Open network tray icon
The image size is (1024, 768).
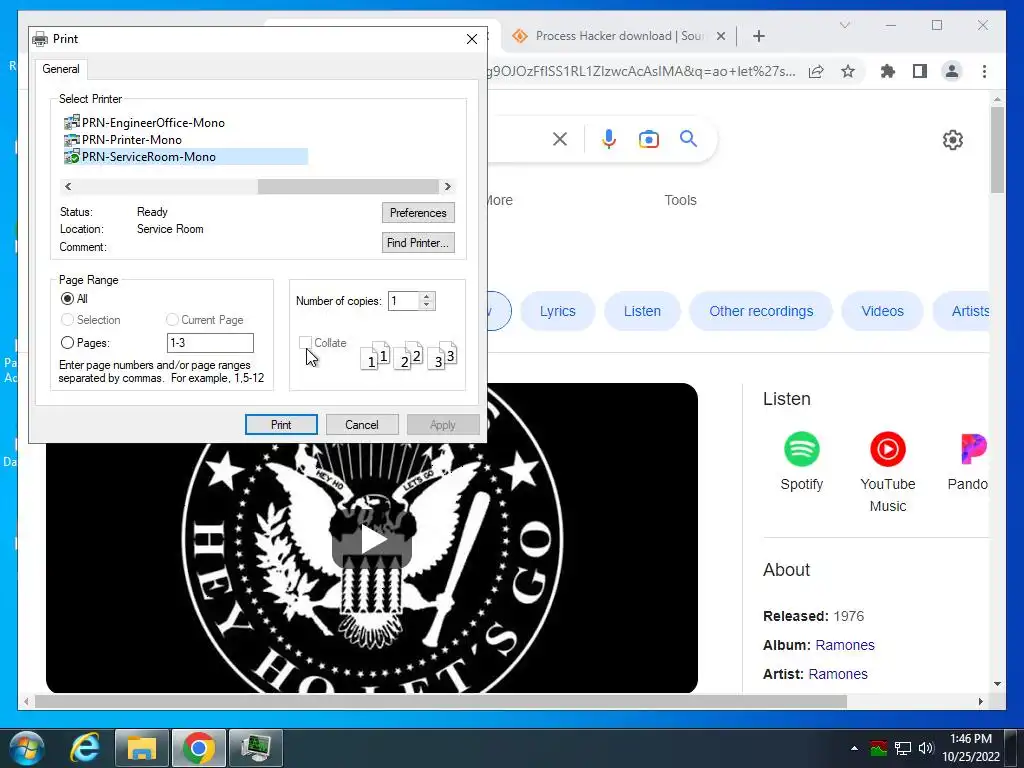pyautogui.click(x=903, y=748)
